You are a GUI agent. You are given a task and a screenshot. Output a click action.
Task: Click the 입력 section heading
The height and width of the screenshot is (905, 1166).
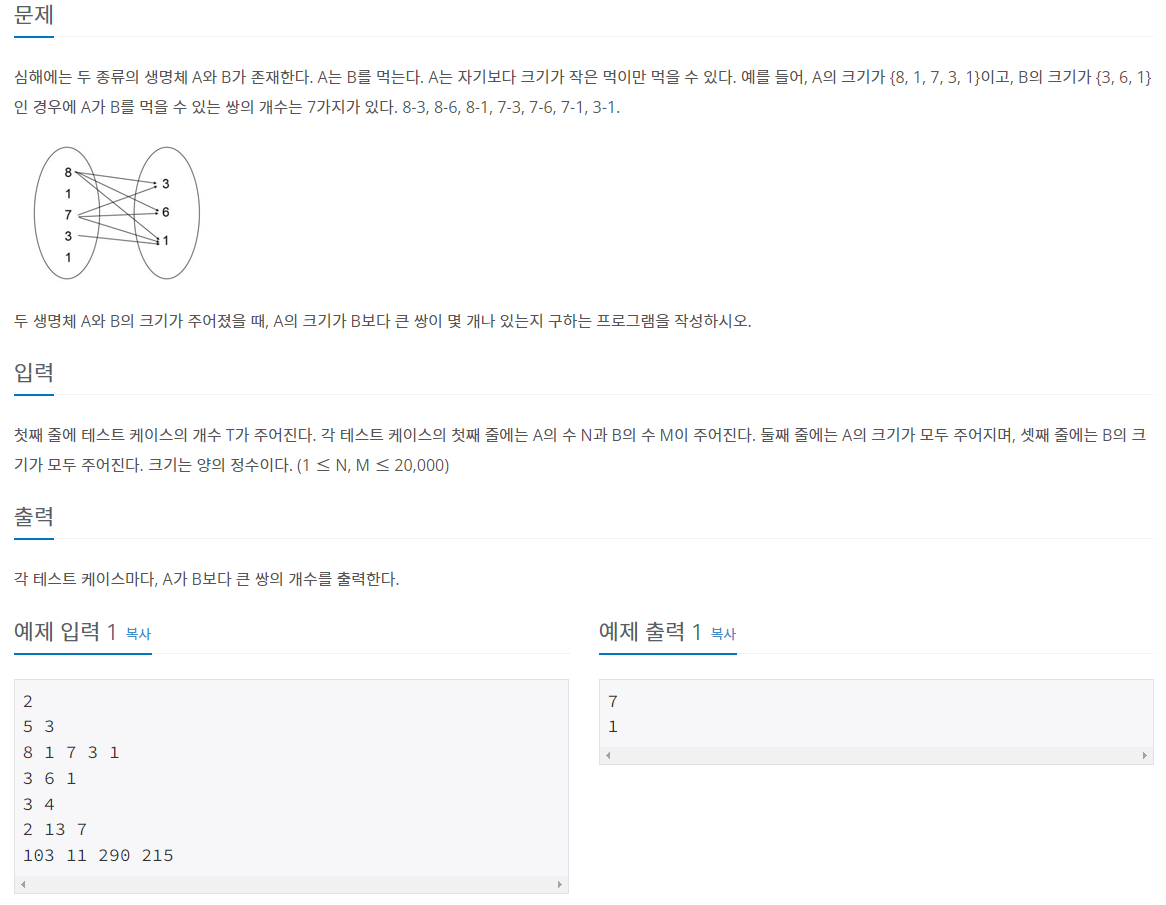click(33, 372)
